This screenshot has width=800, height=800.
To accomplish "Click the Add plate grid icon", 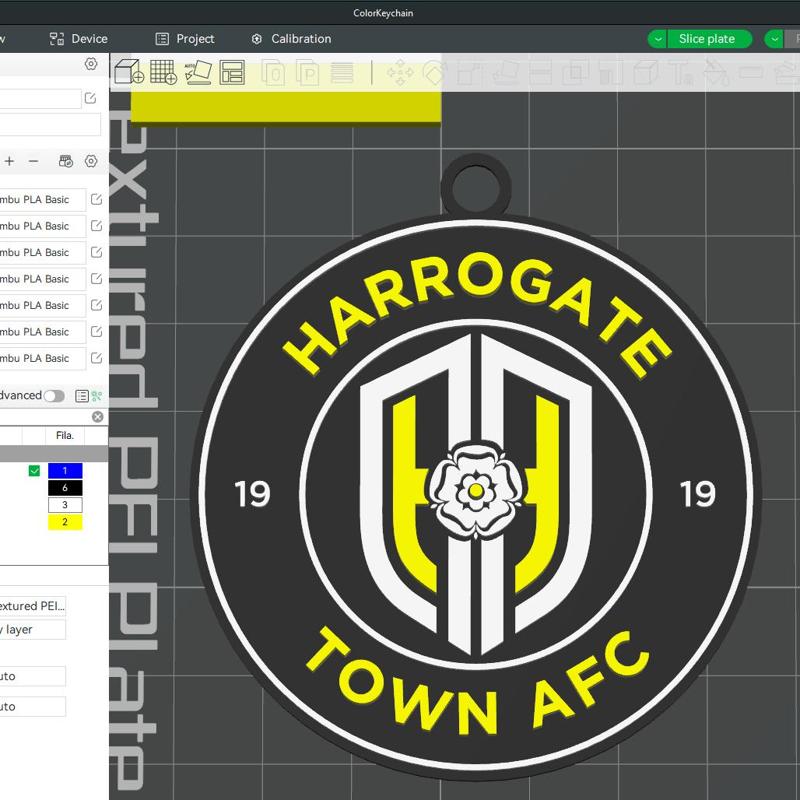I will [x=163, y=72].
